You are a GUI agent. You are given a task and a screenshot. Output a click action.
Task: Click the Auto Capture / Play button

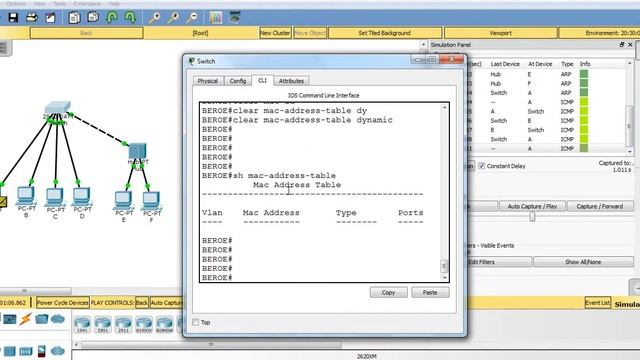[x=532, y=206]
